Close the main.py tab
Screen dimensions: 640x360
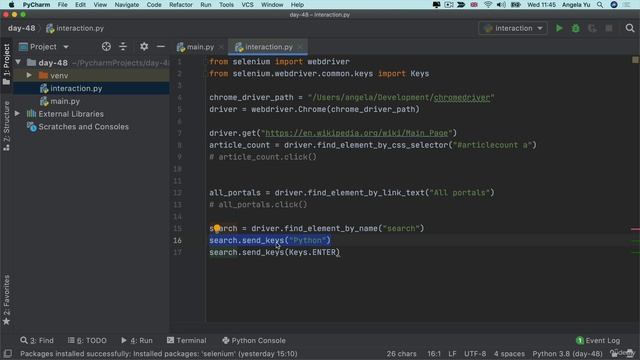pyautogui.click(x=221, y=47)
